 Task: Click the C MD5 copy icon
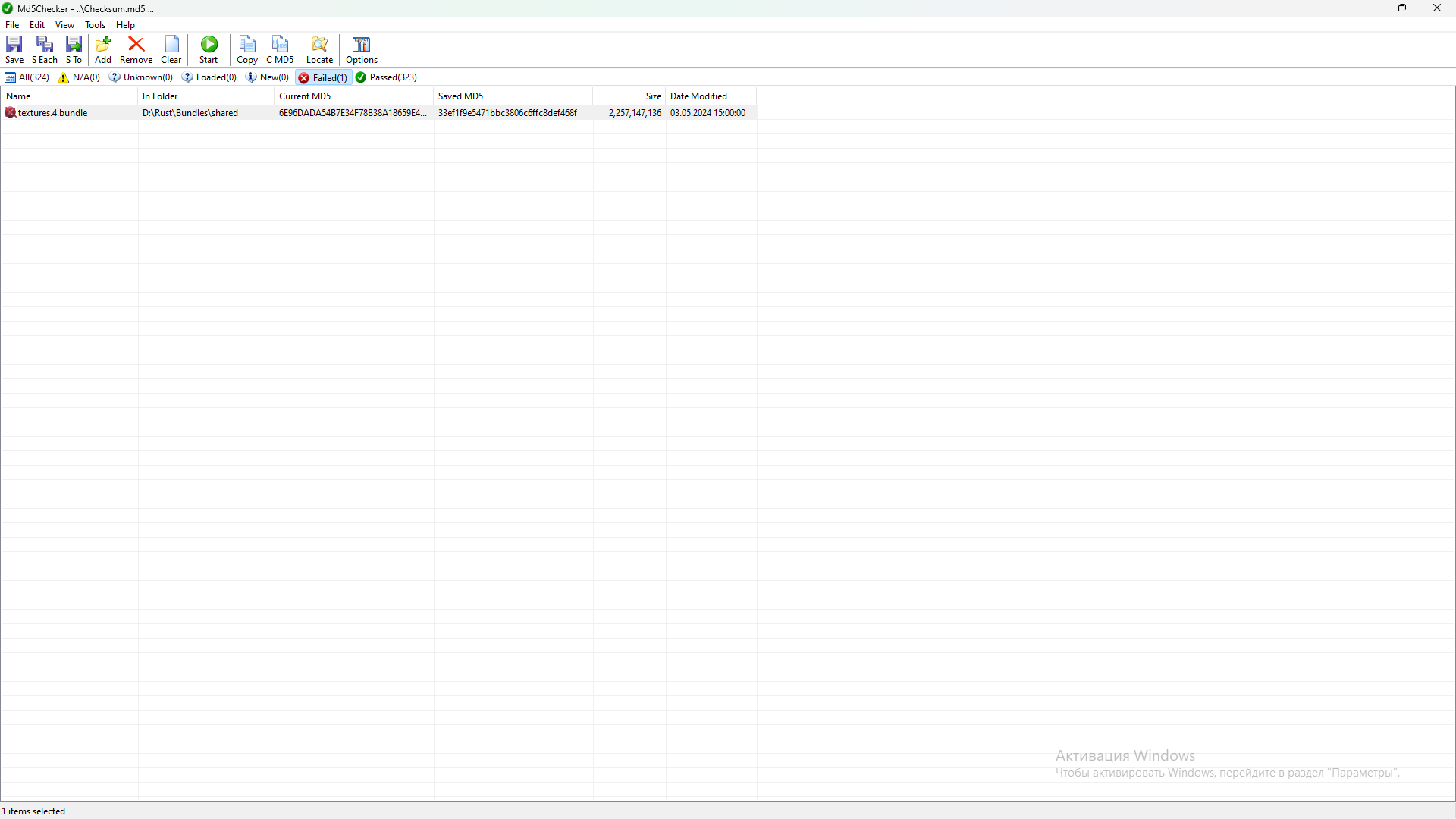coord(280,49)
